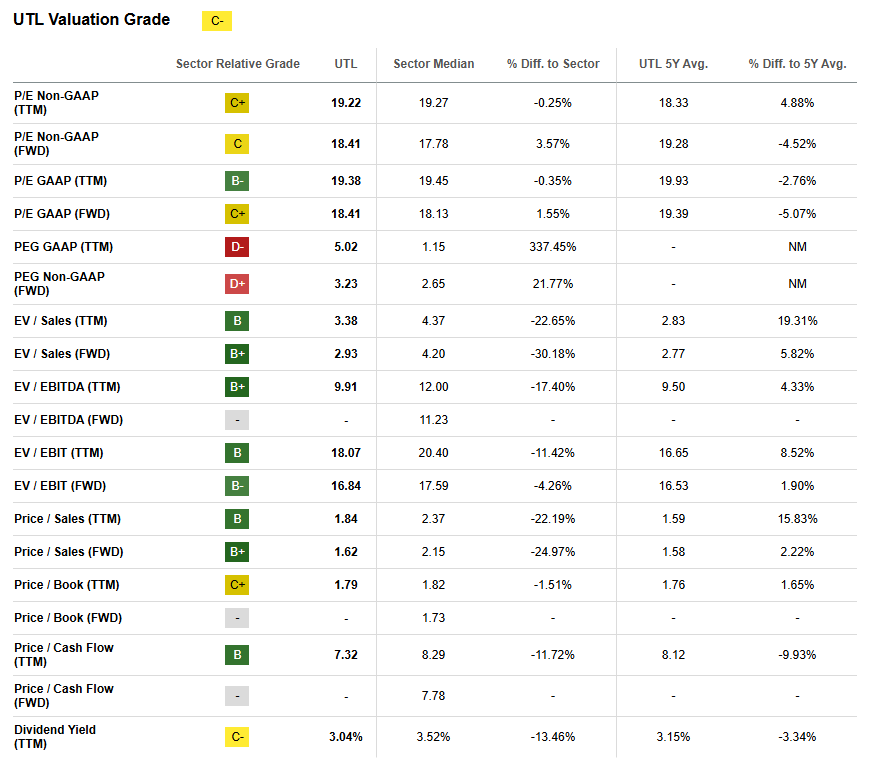Open the 1.76 Price/Book 5Y average link
875x767 pixels.
(674, 585)
